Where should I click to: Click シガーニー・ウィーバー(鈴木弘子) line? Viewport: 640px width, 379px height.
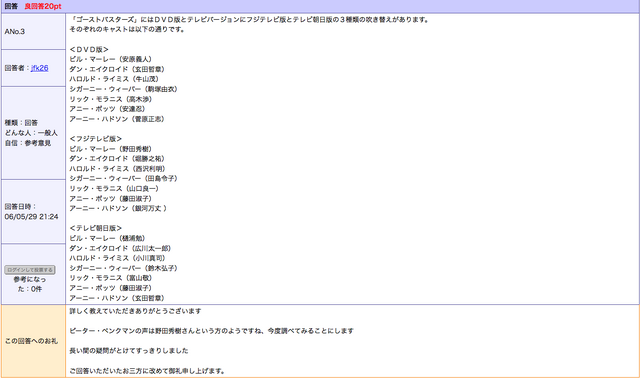123,268
